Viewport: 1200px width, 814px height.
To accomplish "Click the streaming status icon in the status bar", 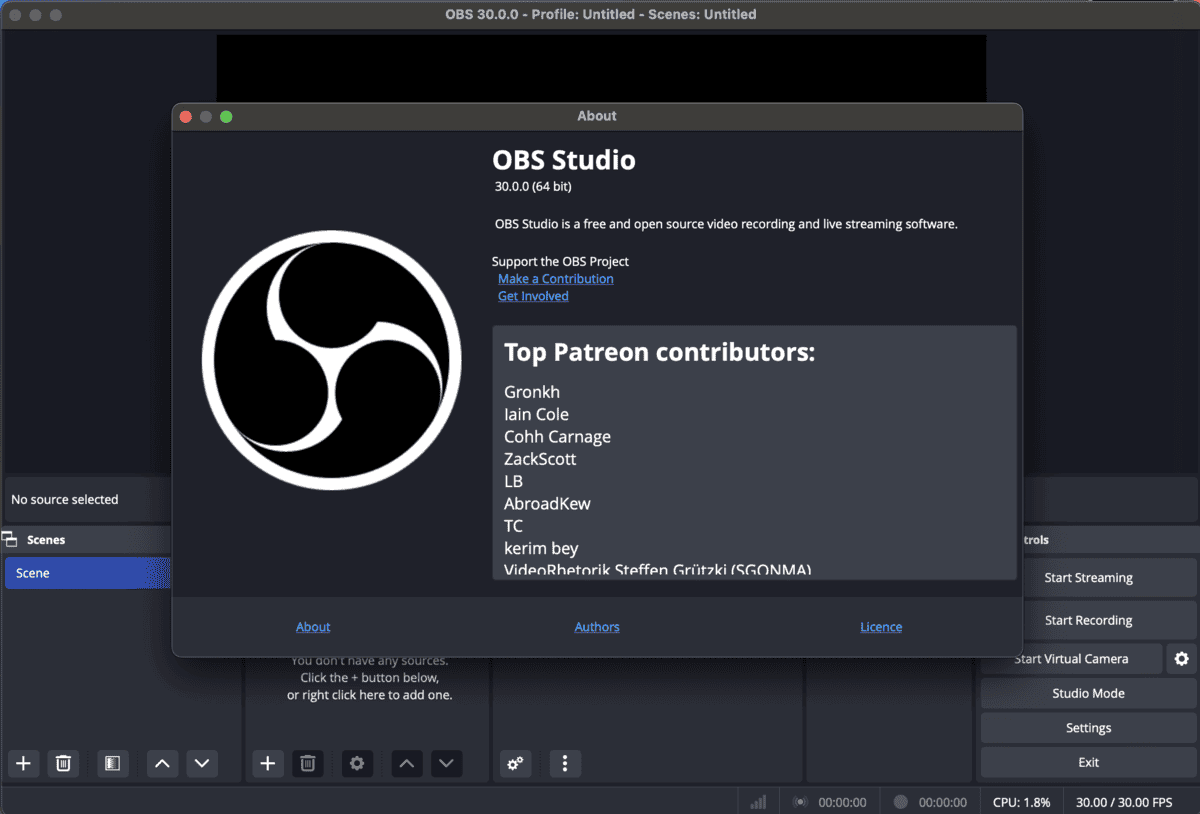I will pyautogui.click(x=800, y=802).
